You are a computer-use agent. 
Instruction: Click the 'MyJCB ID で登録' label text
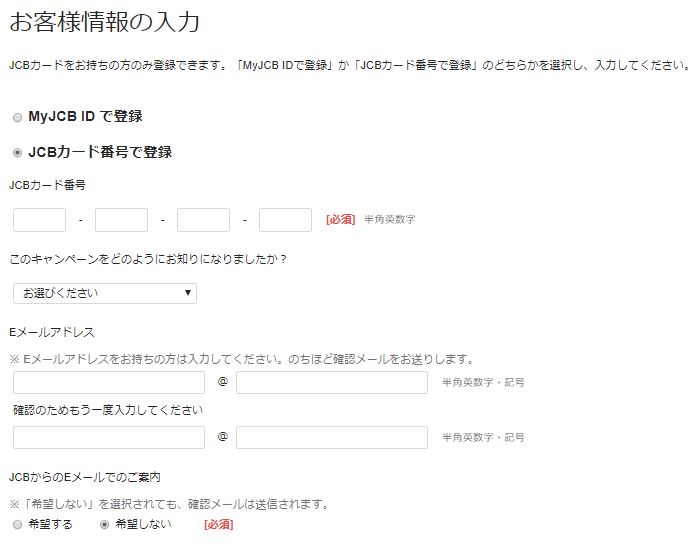coord(85,117)
